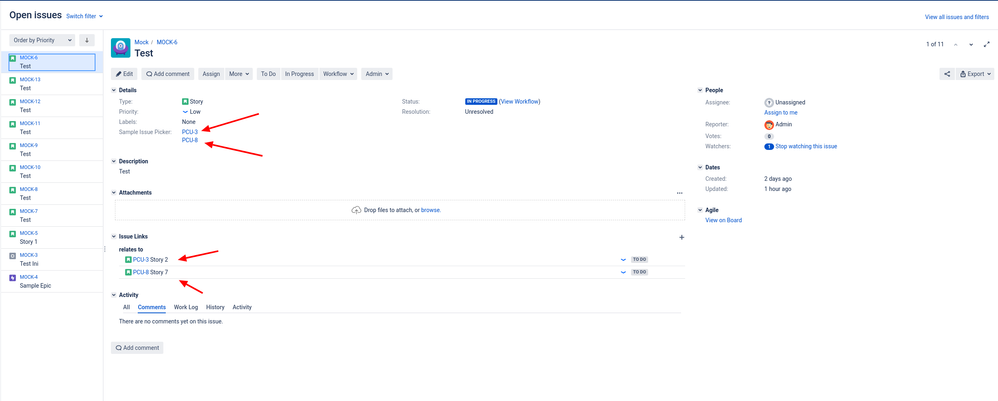The image size is (998, 401).
Task: Select MOCK-5 Story 1 in the list
Action: (52, 237)
